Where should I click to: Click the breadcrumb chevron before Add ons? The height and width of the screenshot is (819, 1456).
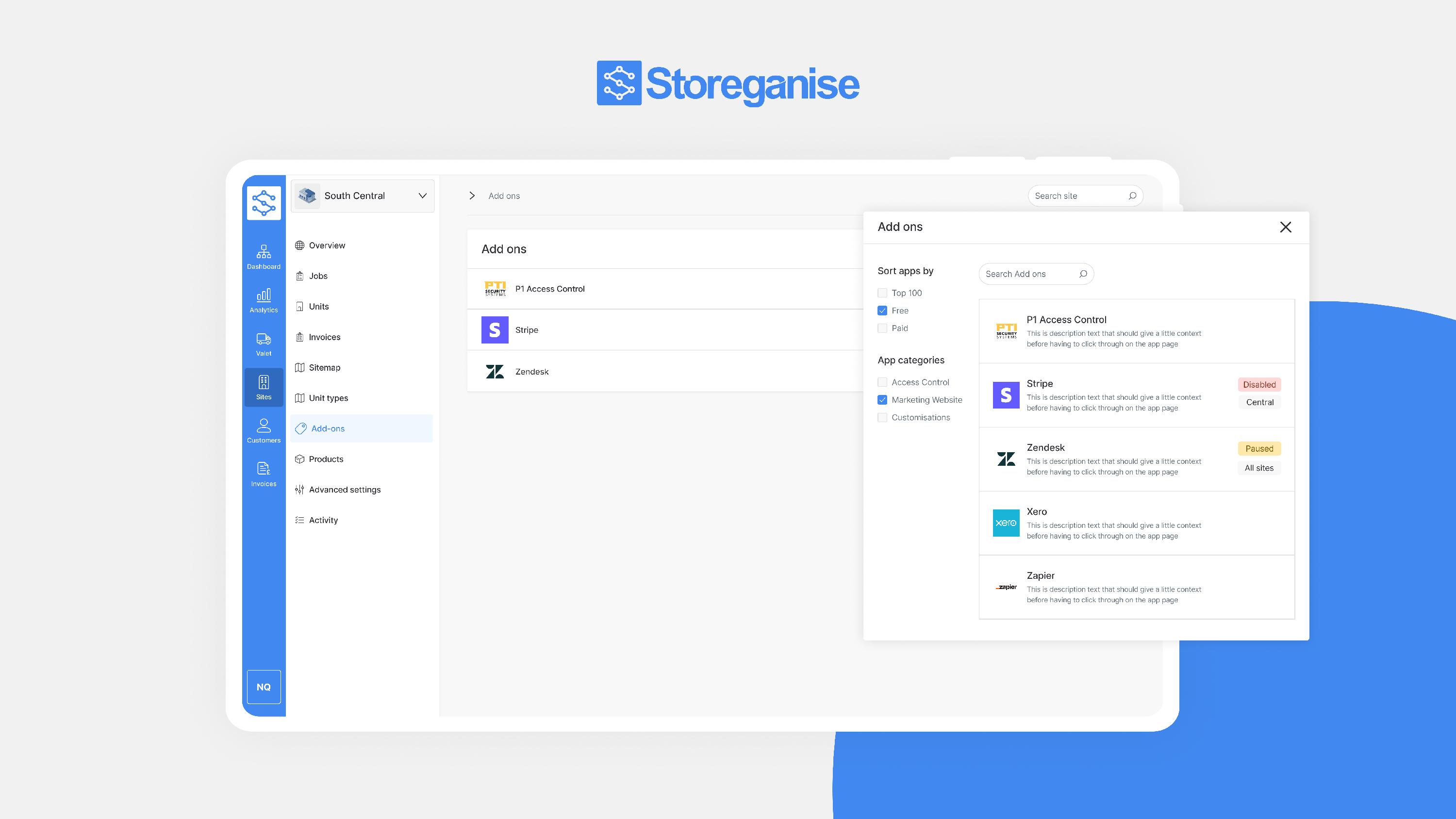pos(472,196)
